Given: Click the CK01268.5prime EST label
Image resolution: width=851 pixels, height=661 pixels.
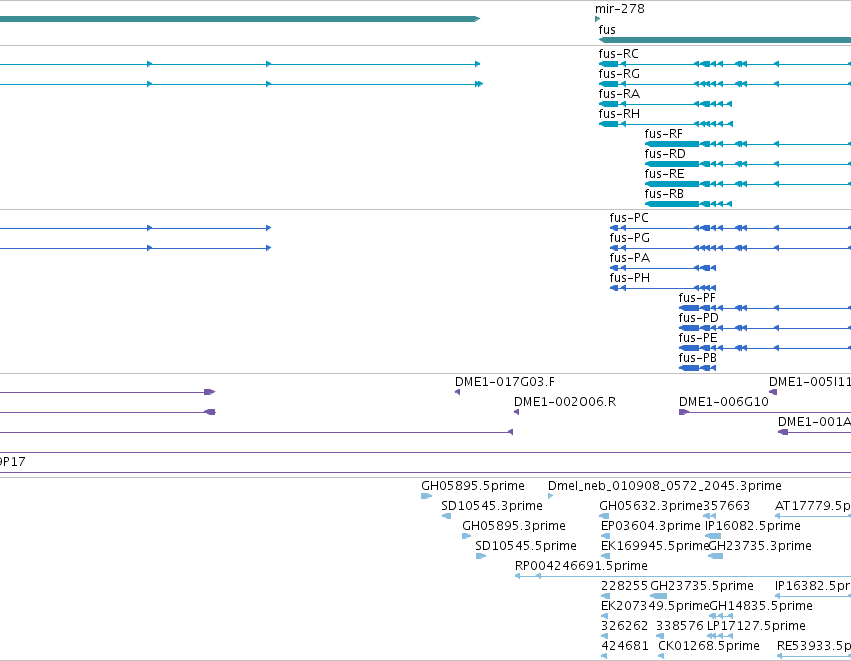Looking at the screenshot, I should coord(708,646).
